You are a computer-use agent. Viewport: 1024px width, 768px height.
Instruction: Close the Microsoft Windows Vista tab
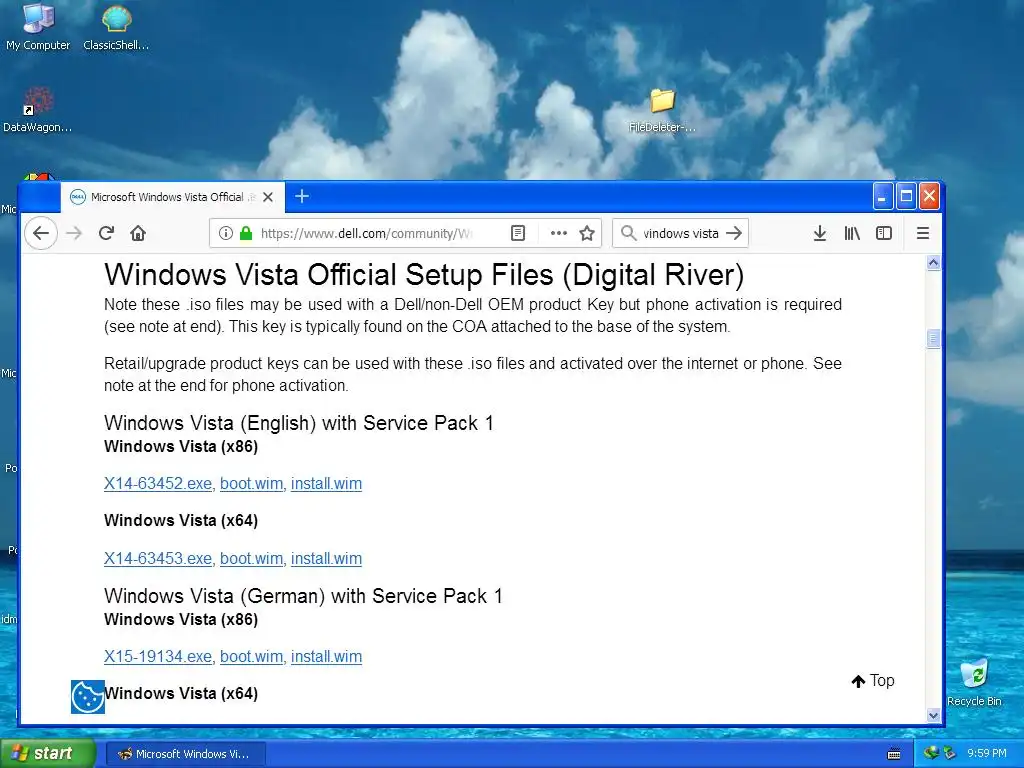point(268,197)
